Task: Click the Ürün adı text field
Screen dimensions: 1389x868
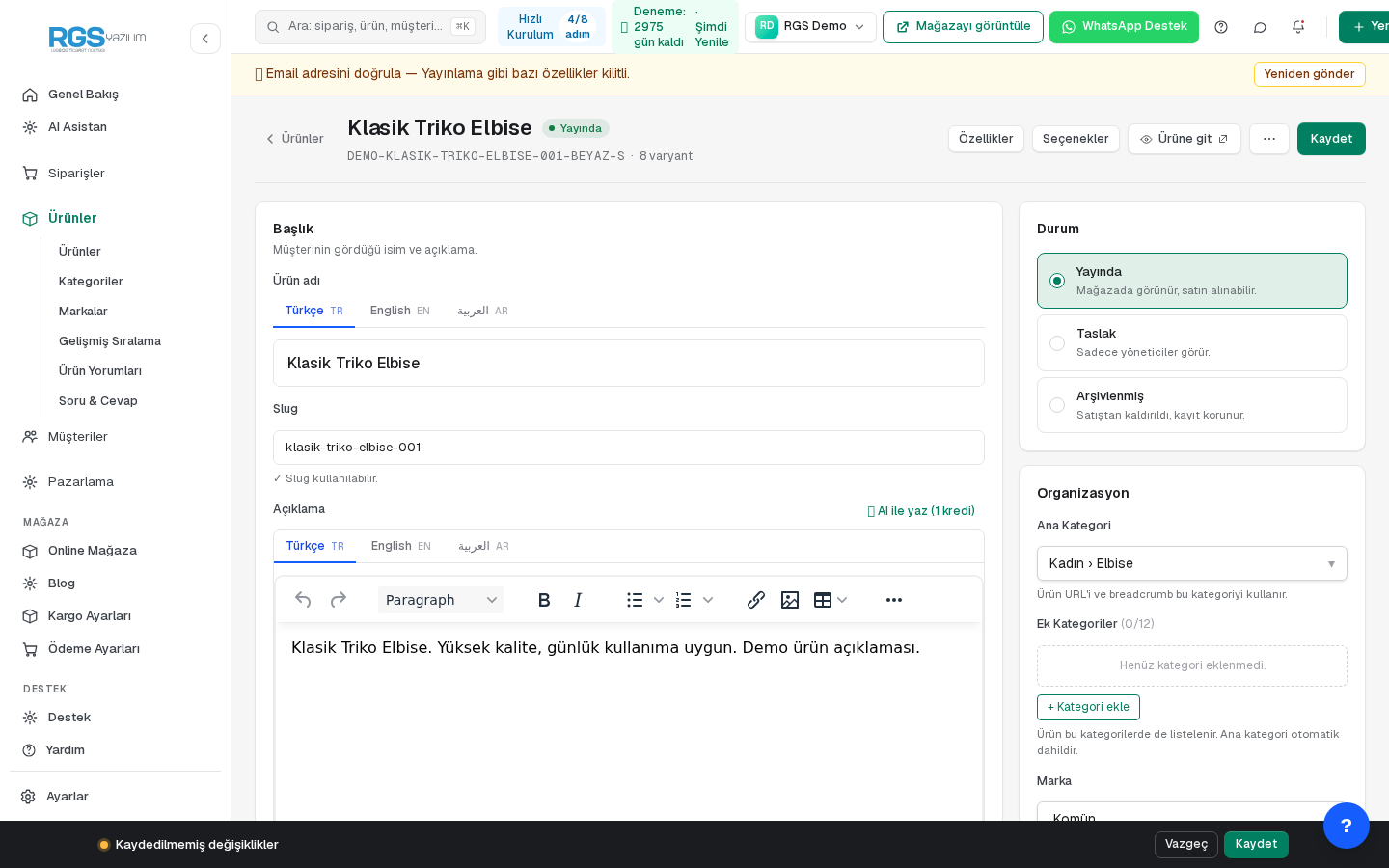Action: [629, 364]
